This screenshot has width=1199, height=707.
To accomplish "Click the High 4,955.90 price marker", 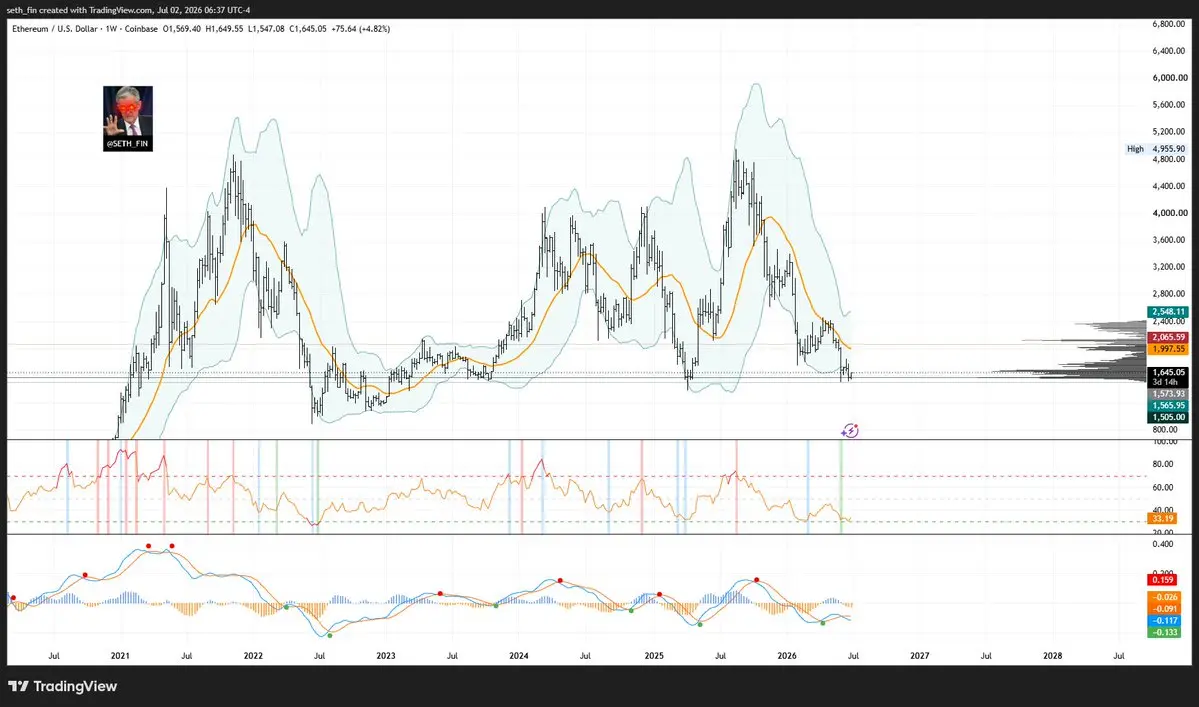I will pyautogui.click(x=1156, y=149).
